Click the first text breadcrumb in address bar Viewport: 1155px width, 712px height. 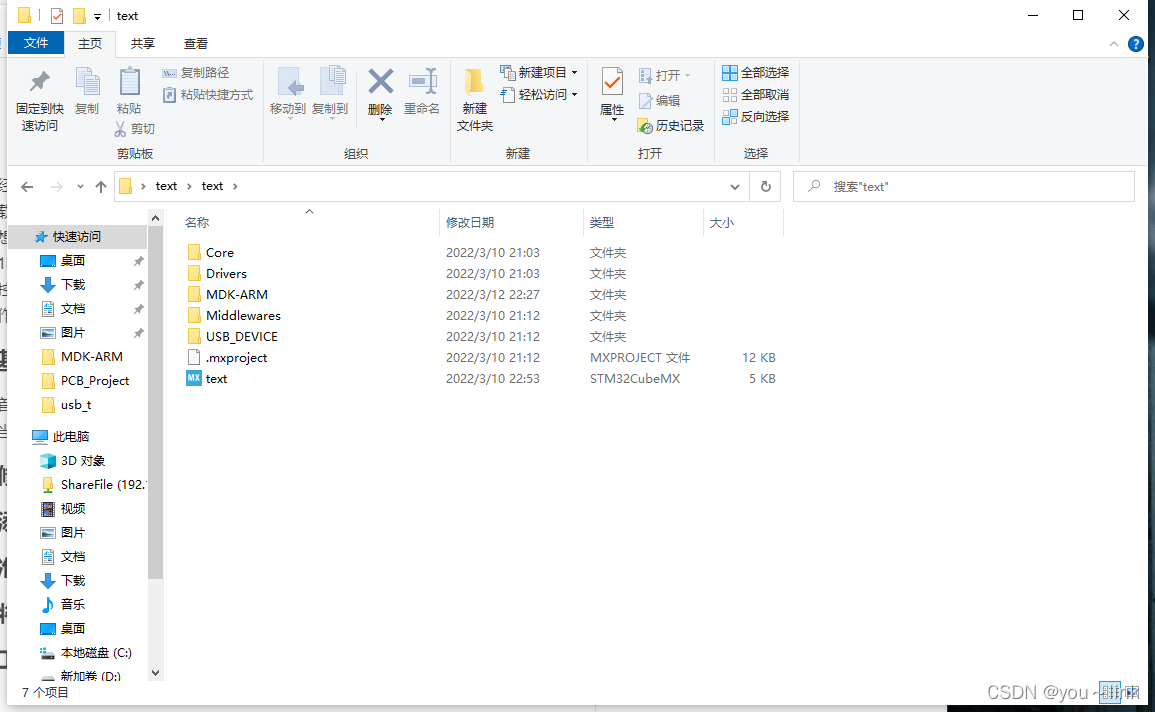click(166, 186)
